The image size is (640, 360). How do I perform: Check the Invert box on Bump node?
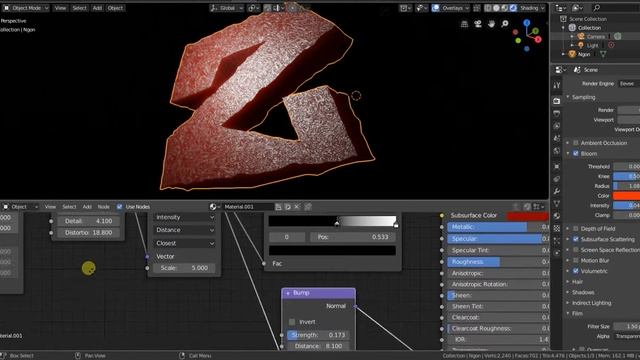point(292,322)
